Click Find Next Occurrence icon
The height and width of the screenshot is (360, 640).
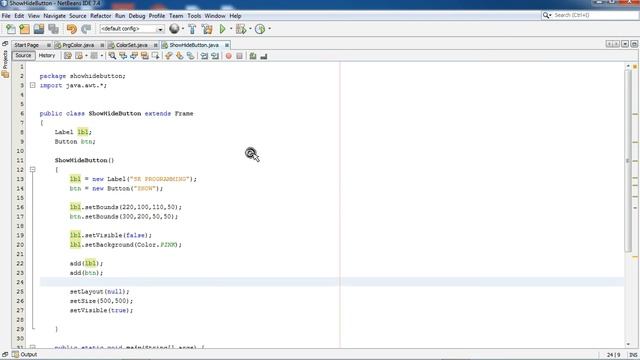(134, 56)
